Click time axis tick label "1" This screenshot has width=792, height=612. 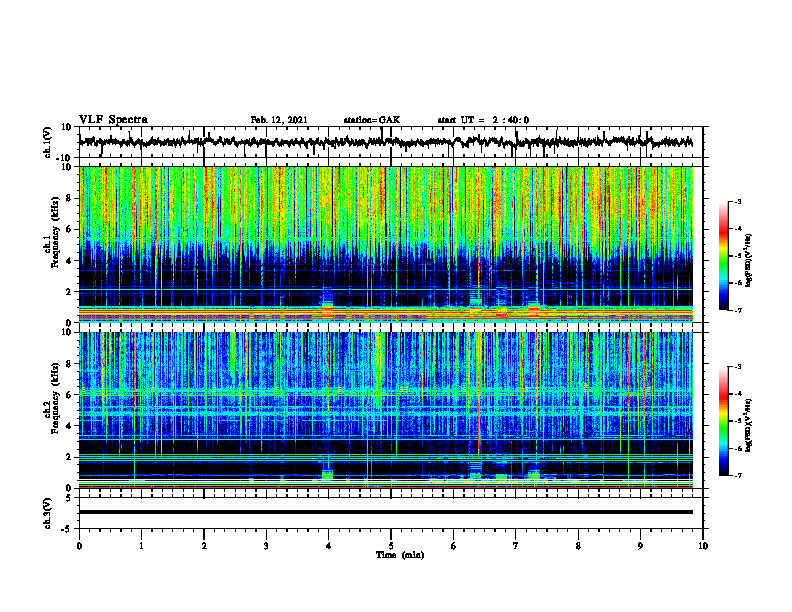tap(141, 546)
